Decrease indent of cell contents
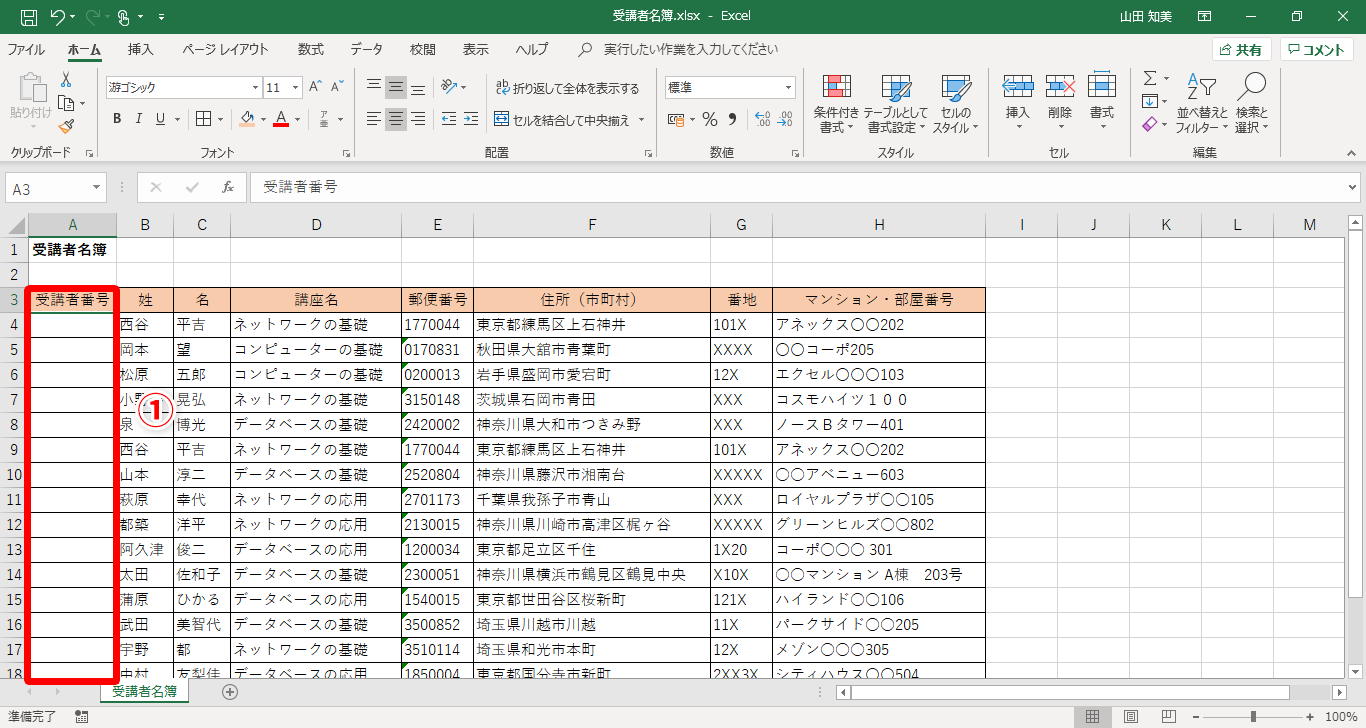The image size is (1366, 728). click(448, 119)
